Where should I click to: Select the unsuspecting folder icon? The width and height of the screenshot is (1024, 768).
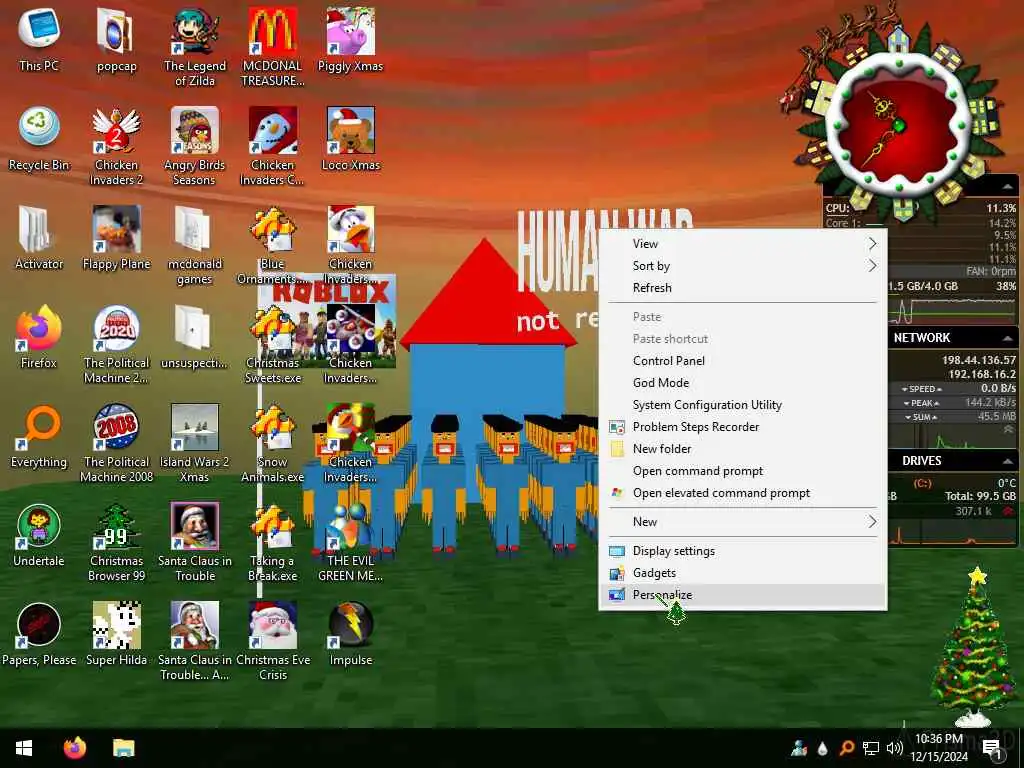[195, 336]
